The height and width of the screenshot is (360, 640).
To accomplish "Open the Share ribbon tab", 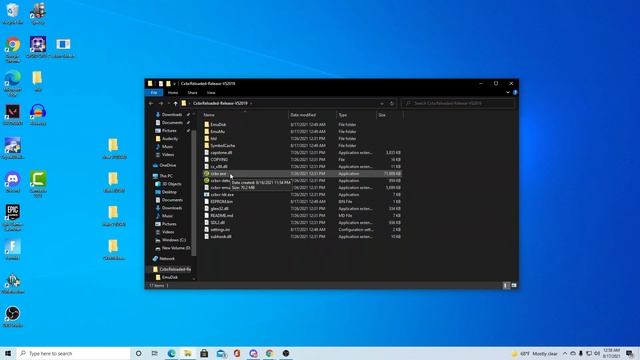I will [x=192, y=93].
